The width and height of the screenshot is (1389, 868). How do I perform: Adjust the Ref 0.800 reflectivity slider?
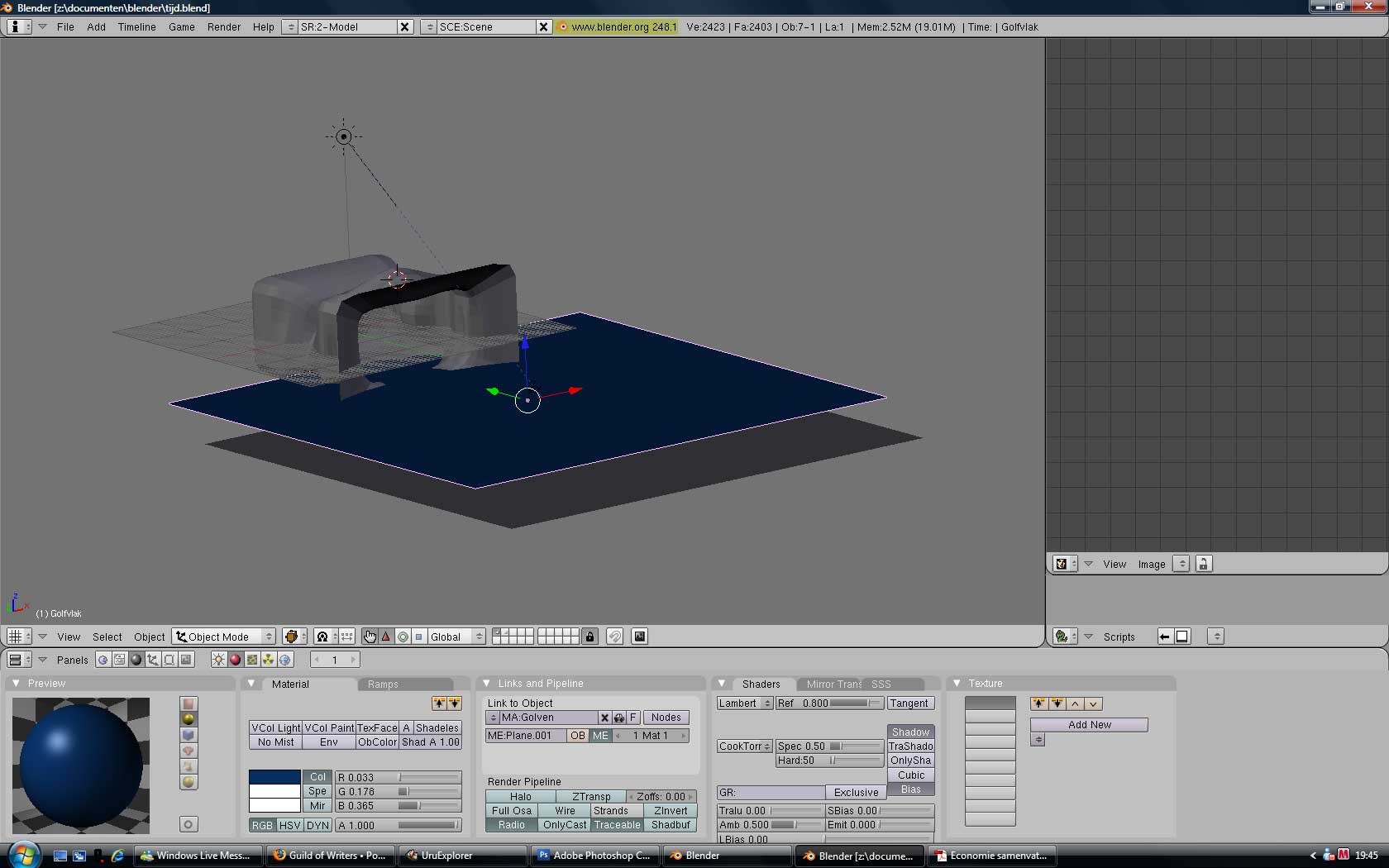point(829,703)
